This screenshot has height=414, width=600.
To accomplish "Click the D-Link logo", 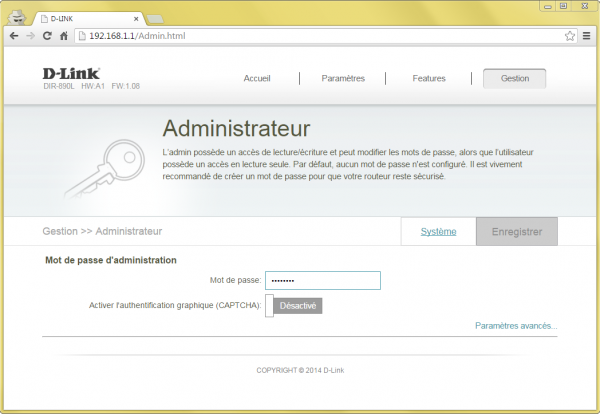I will [x=69, y=73].
